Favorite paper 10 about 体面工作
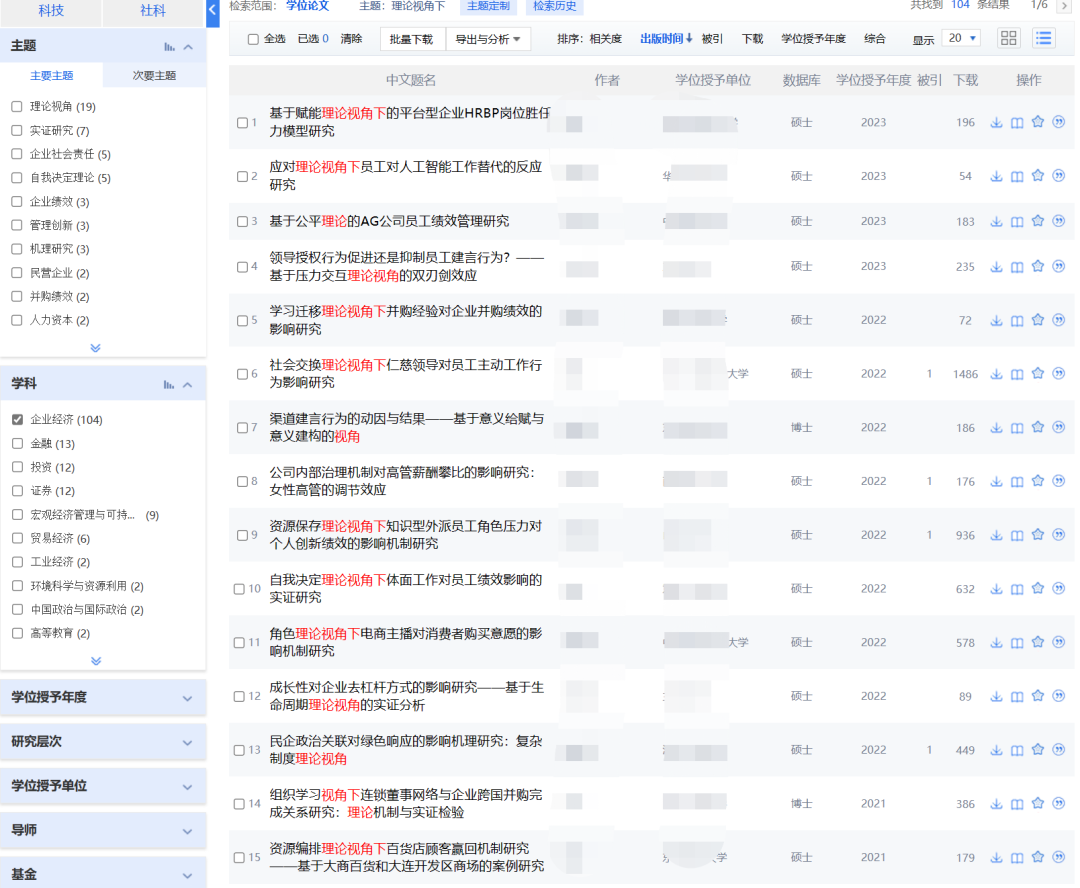 (1038, 588)
